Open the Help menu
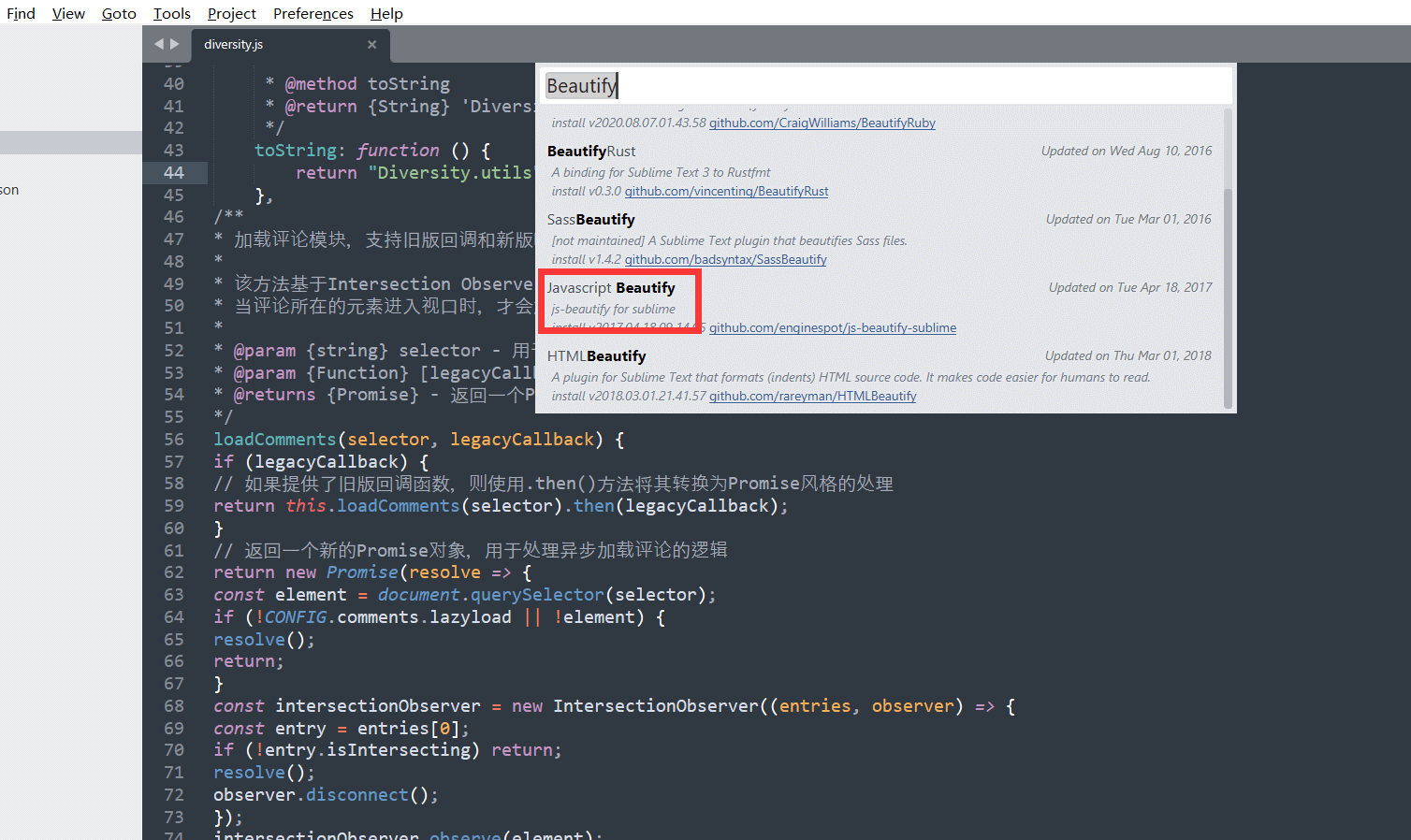1411x840 pixels. [386, 13]
